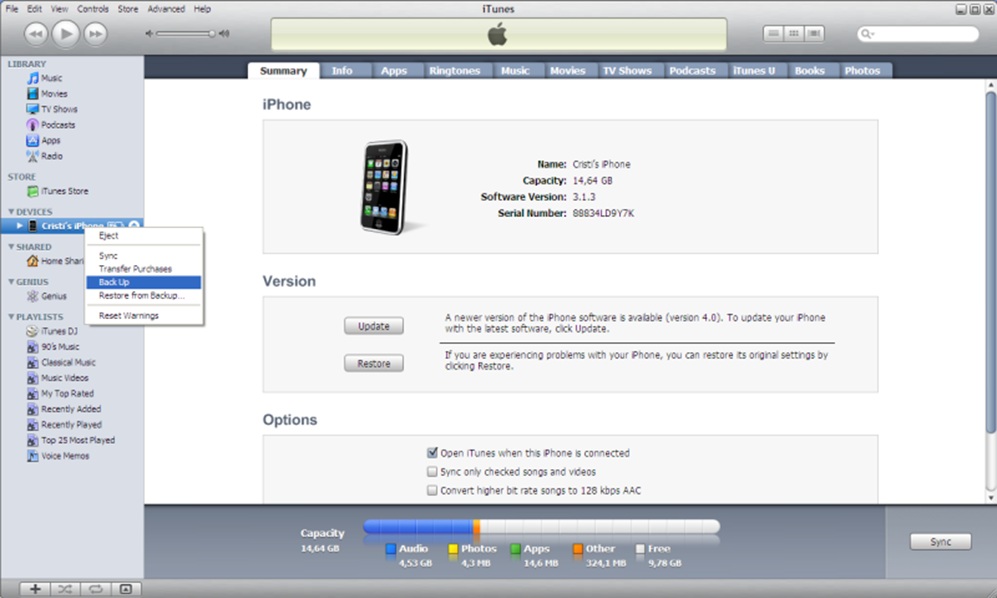Choose Sync from context menu
This screenshot has height=598, width=997.
(x=144, y=255)
